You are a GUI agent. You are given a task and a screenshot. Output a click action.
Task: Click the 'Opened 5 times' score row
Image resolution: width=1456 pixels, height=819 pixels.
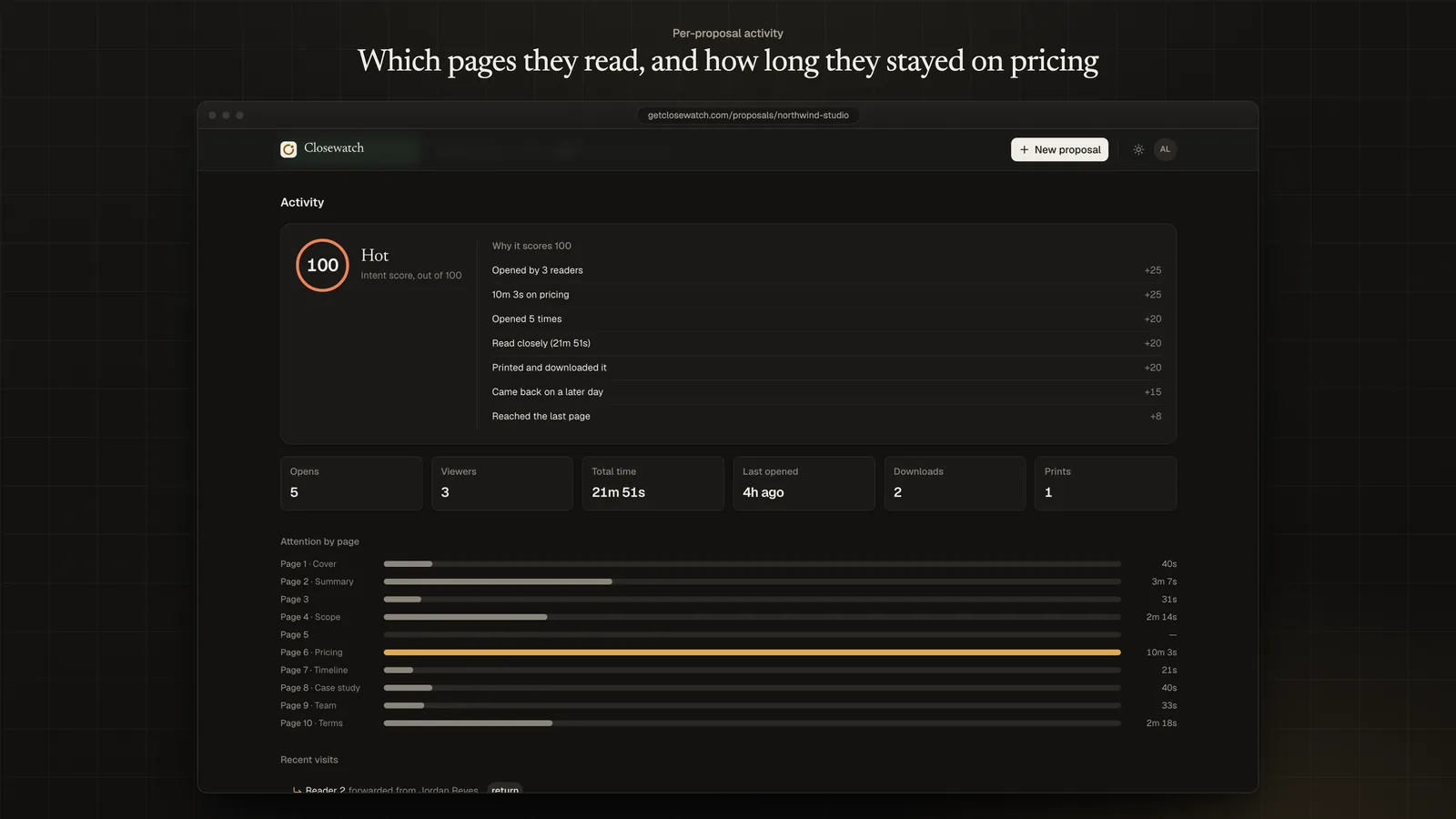826,319
